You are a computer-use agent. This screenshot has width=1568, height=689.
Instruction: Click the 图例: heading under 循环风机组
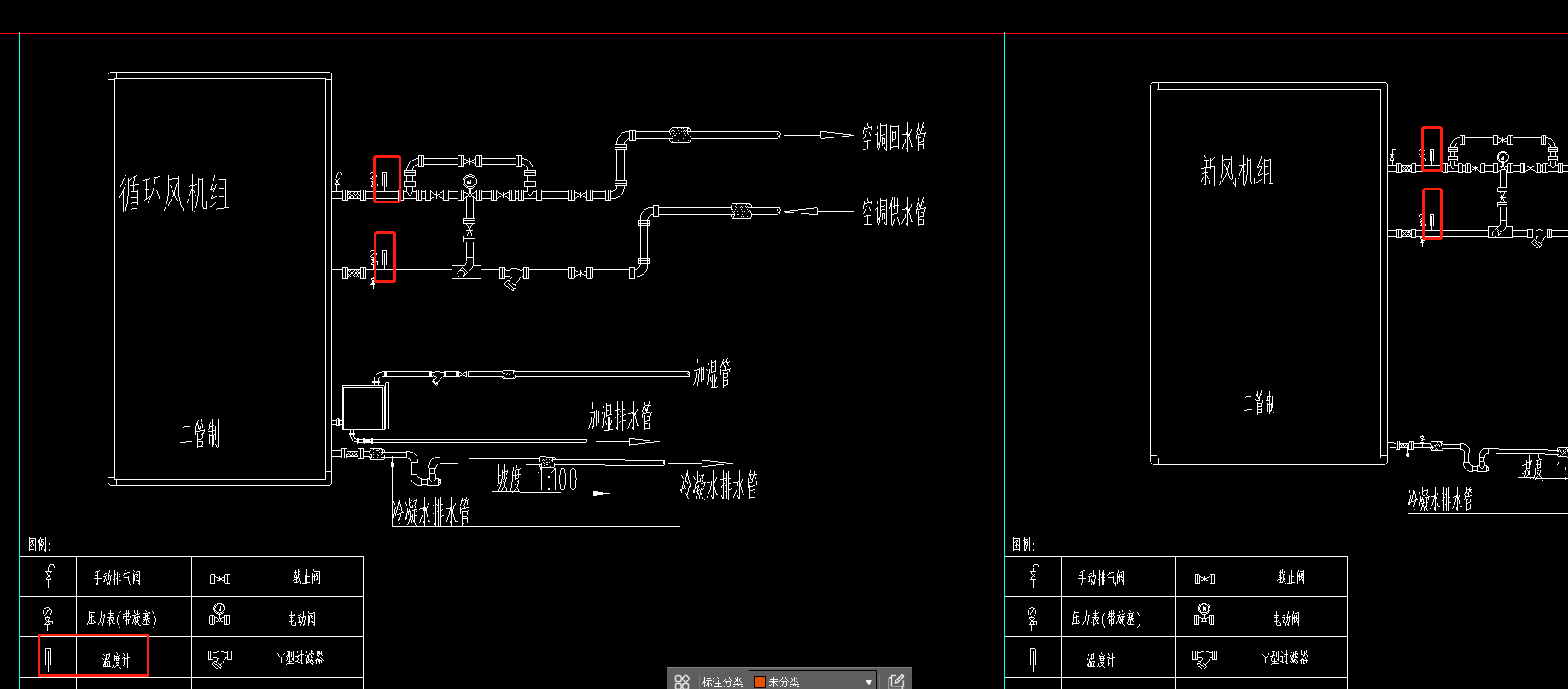[x=39, y=545]
